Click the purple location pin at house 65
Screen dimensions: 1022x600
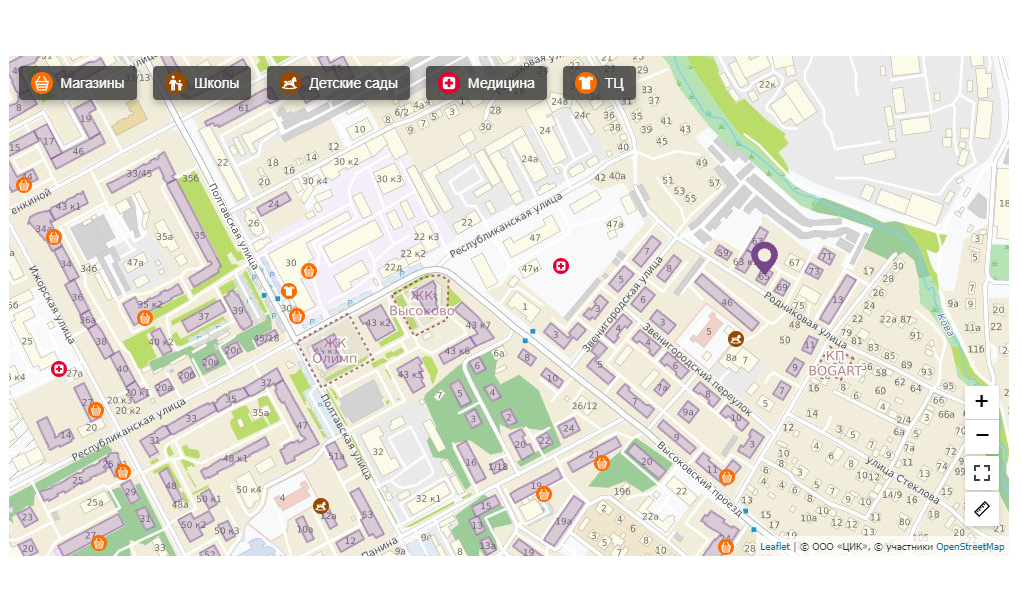(x=765, y=257)
